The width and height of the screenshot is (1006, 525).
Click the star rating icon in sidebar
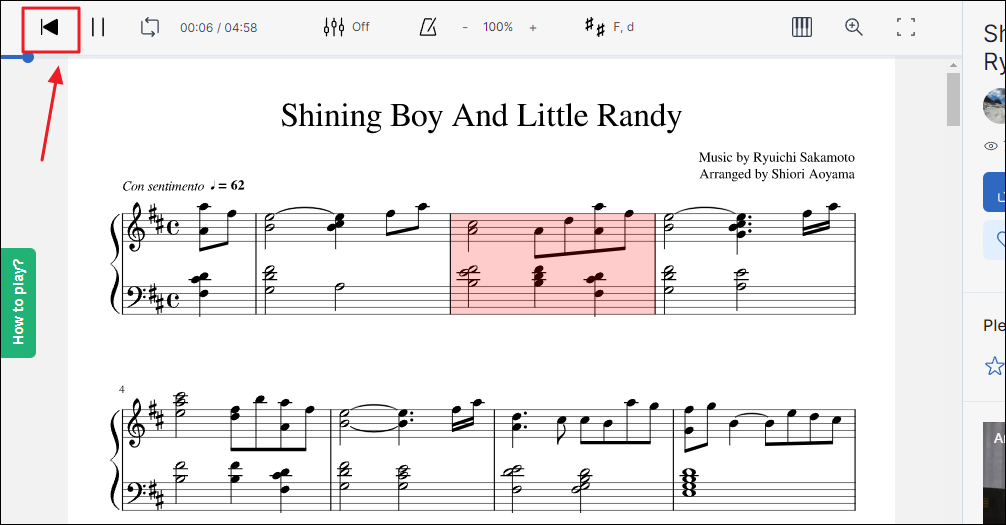[994, 366]
